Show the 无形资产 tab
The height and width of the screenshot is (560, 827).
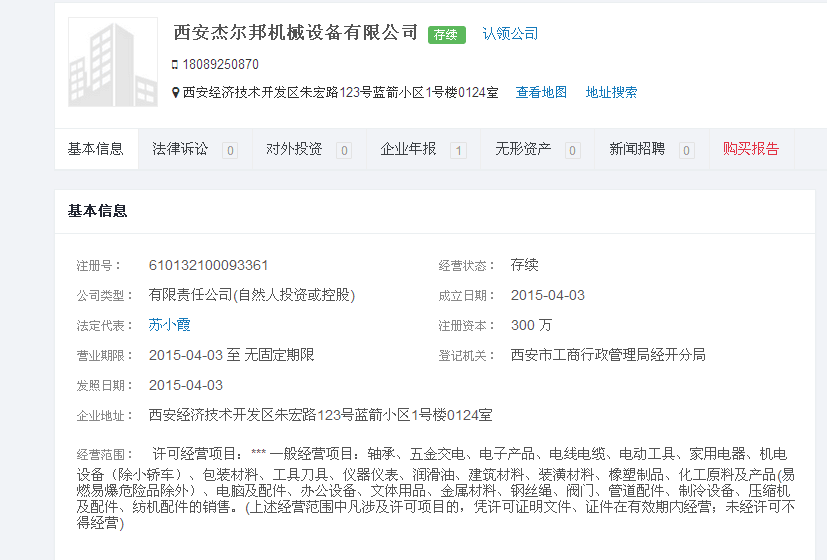click(523, 149)
